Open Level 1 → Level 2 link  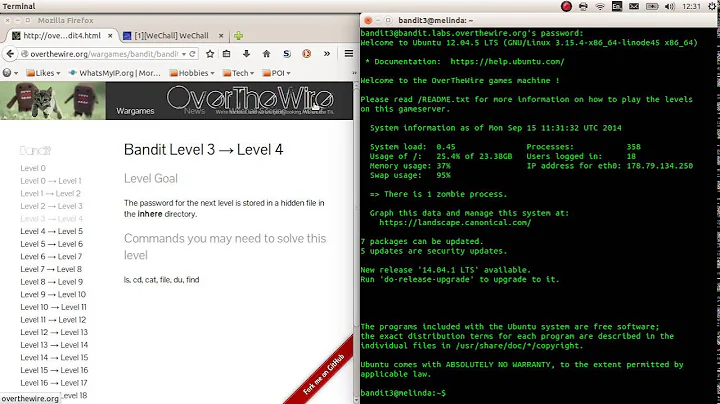[x=51, y=193]
